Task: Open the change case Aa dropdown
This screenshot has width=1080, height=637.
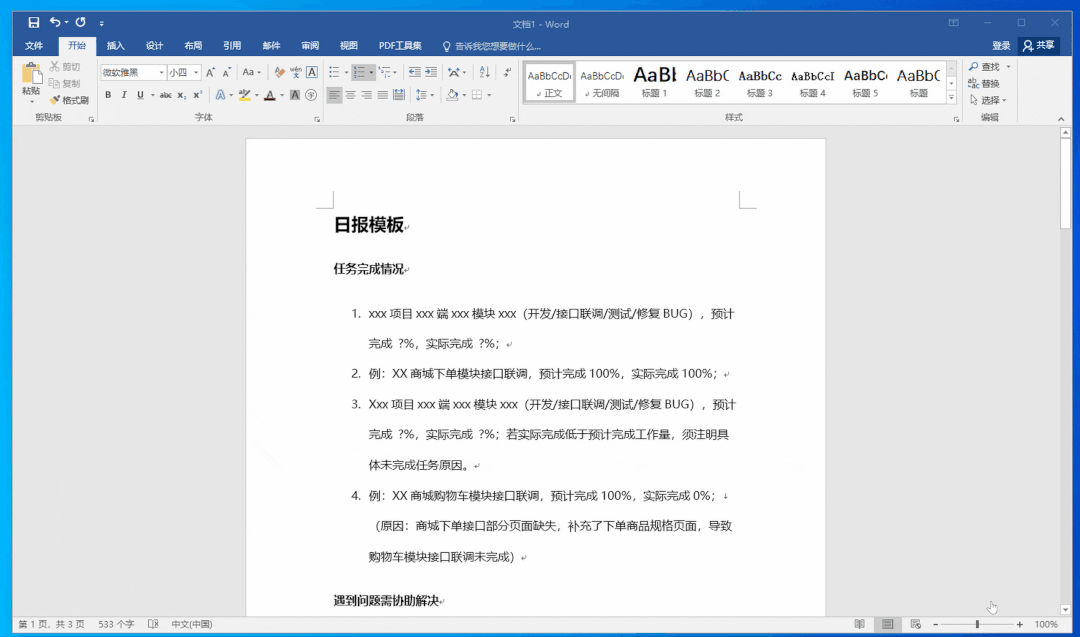Action: point(251,72)
